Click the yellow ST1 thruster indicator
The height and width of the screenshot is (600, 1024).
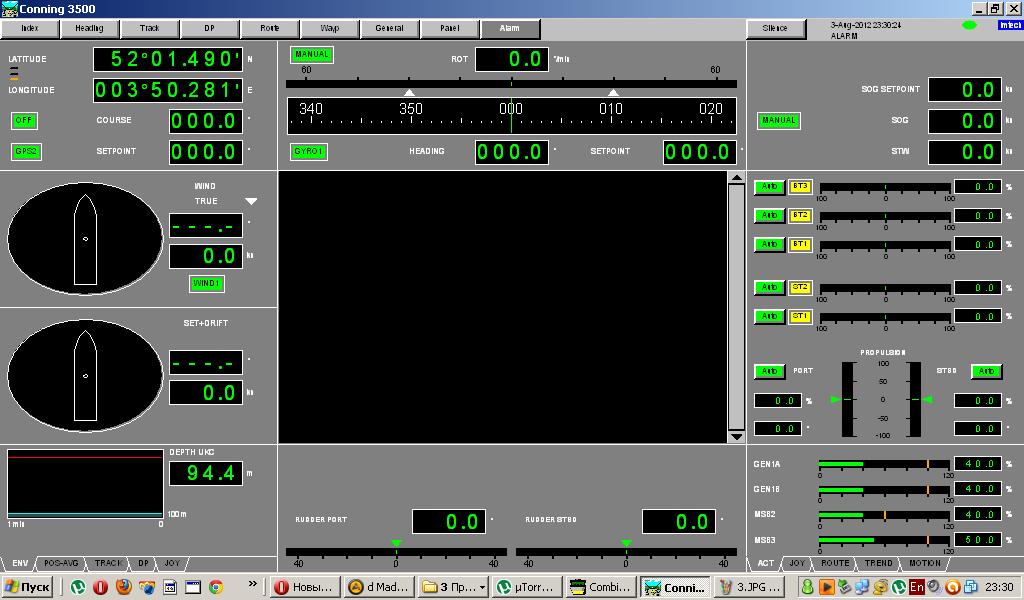coord(800,316)
